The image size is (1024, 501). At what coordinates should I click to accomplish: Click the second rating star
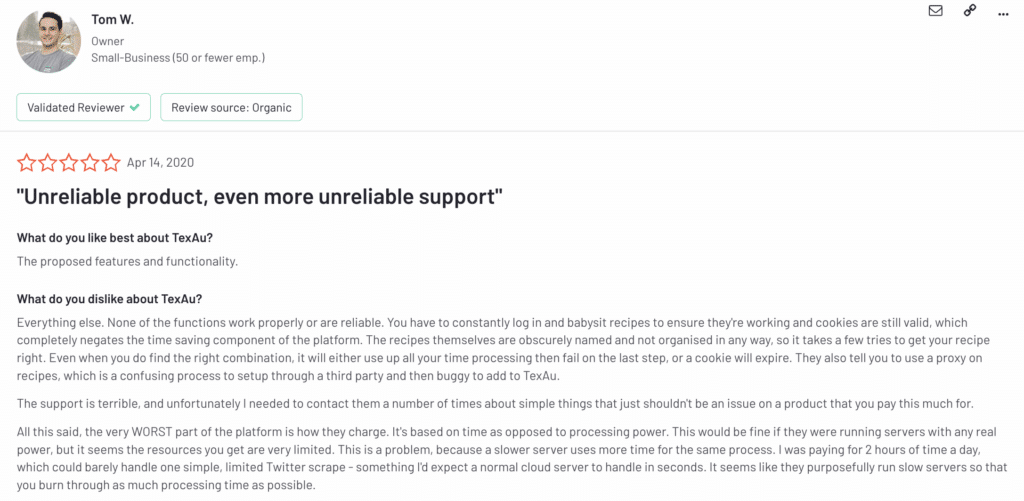[47, 163]
